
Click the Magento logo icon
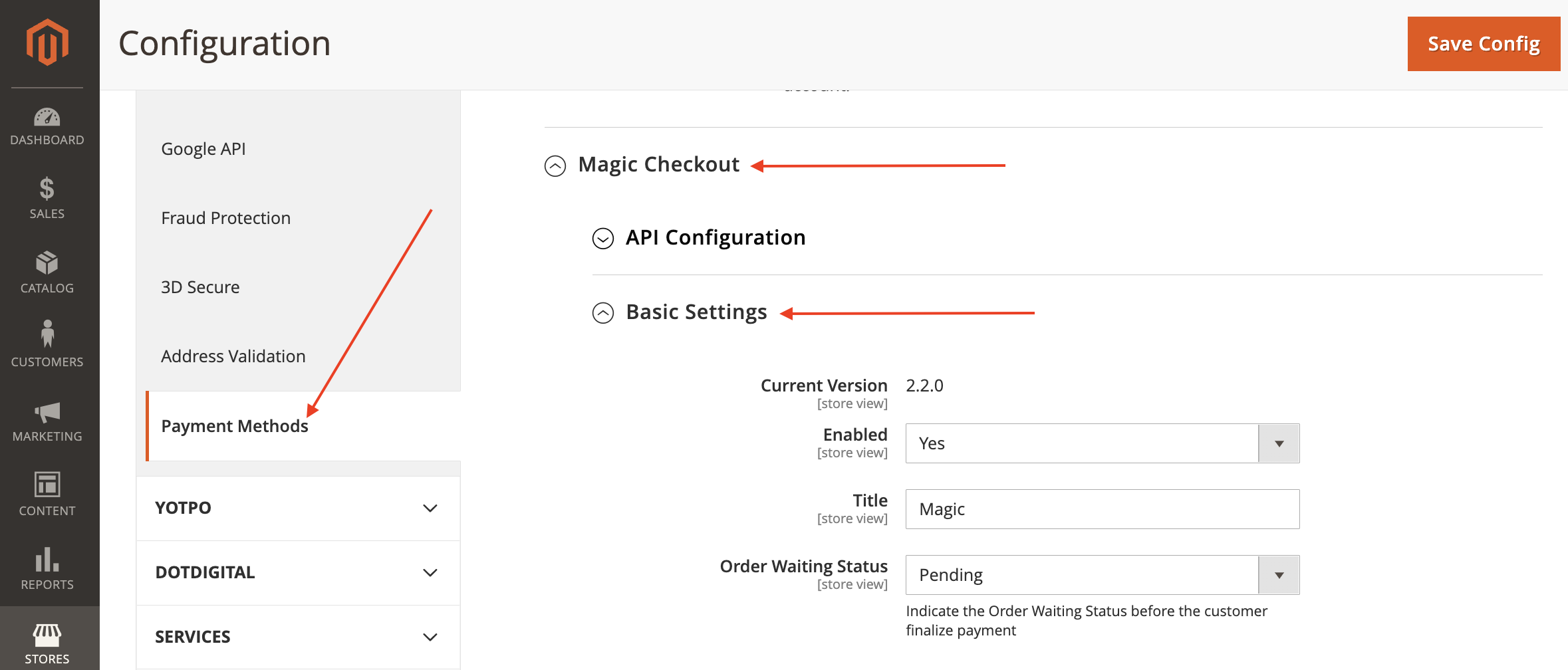click(x=47, y=43)
